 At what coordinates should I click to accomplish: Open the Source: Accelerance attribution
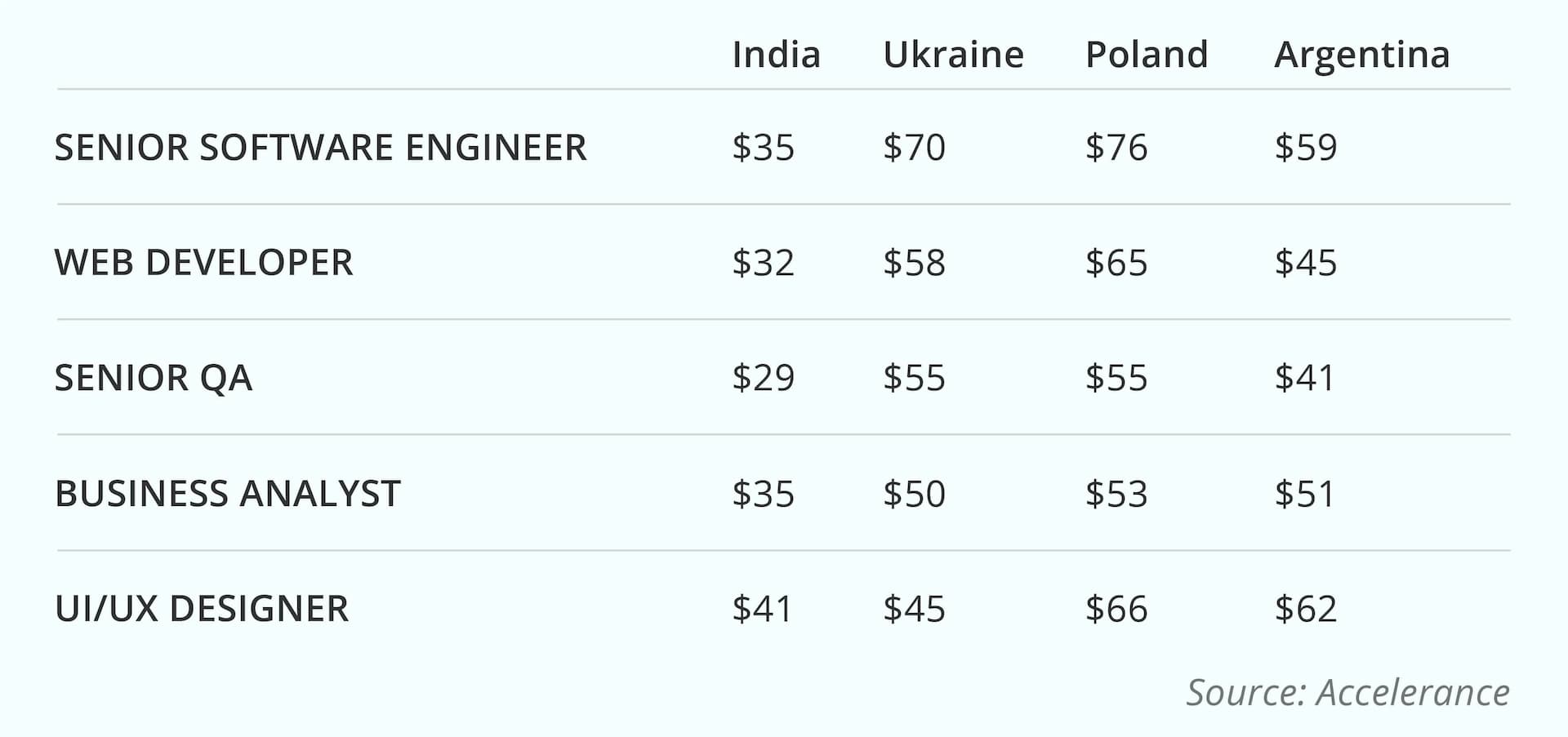click(x=1347, y=692)
